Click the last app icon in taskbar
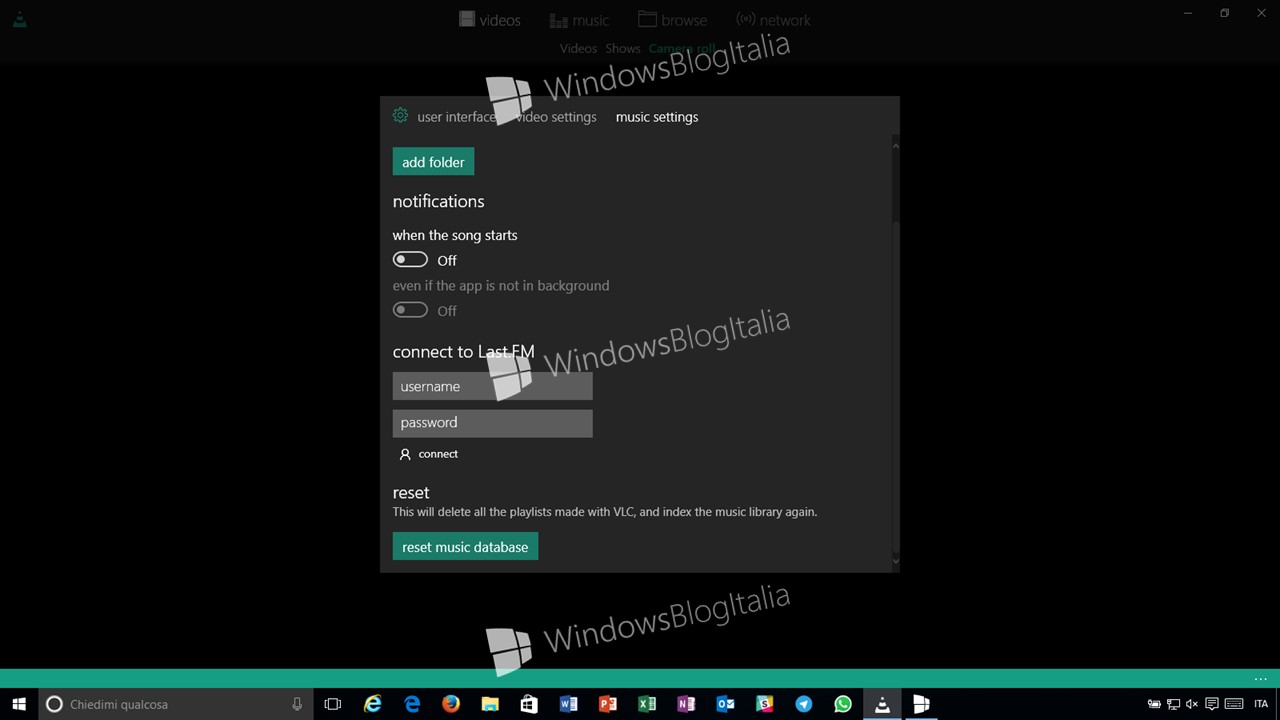Screen dimensions: 1280x720 (x=921, y=704)
